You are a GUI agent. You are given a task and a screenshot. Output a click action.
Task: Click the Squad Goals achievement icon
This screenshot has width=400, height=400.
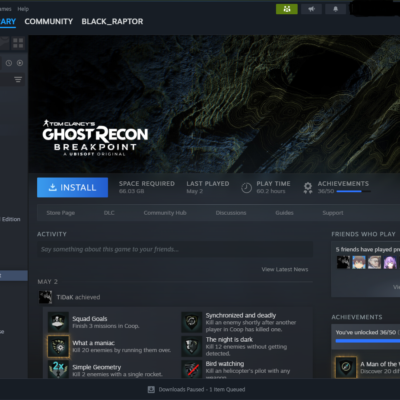(58, 322)
